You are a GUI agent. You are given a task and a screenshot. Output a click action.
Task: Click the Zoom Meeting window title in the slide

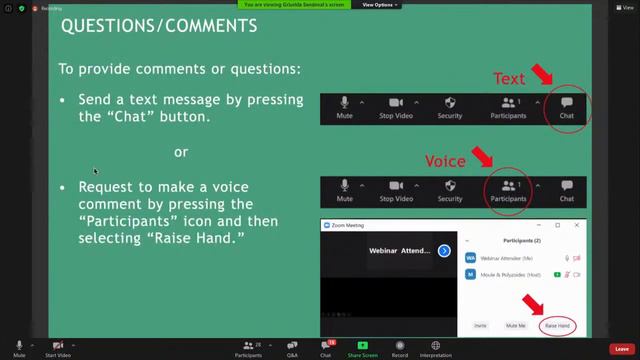[347, 225]
